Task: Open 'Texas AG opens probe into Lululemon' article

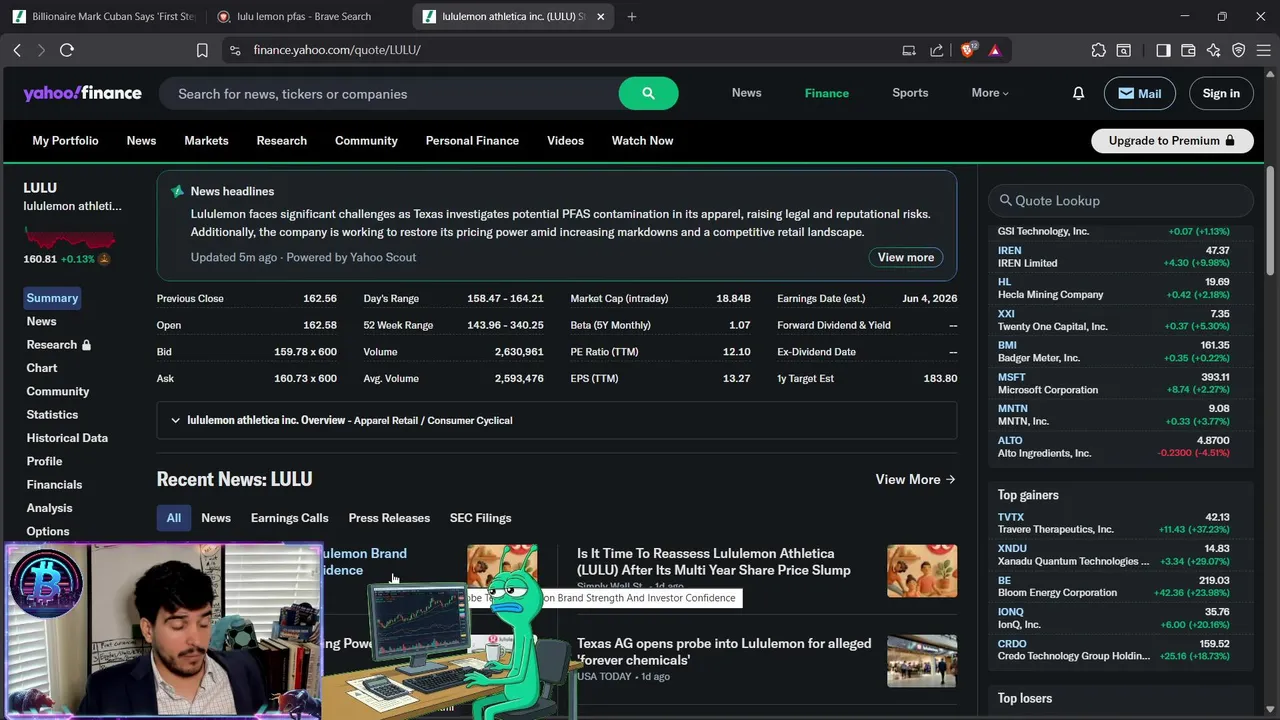Action: tap(724, 652)
